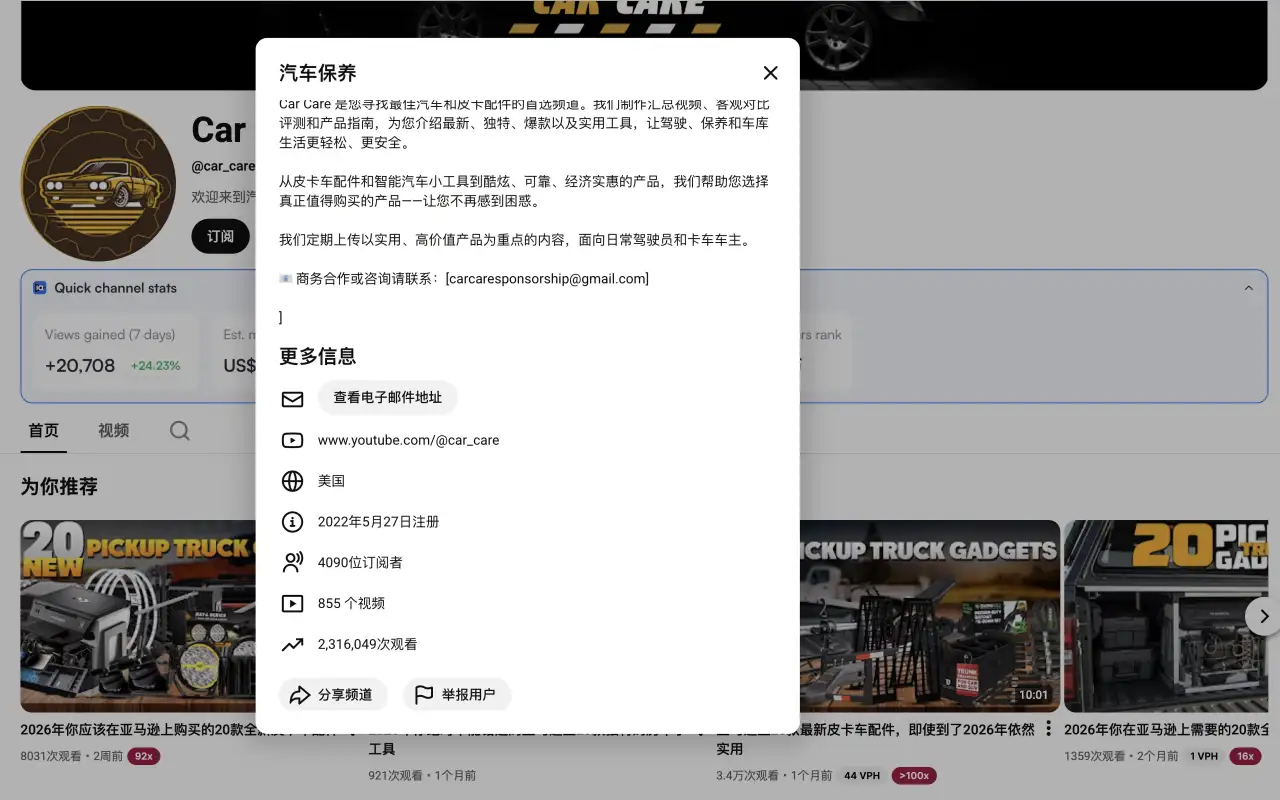Click the 举报用户 button
This screenshot has width=1280, height=800.
pos(457,694)
